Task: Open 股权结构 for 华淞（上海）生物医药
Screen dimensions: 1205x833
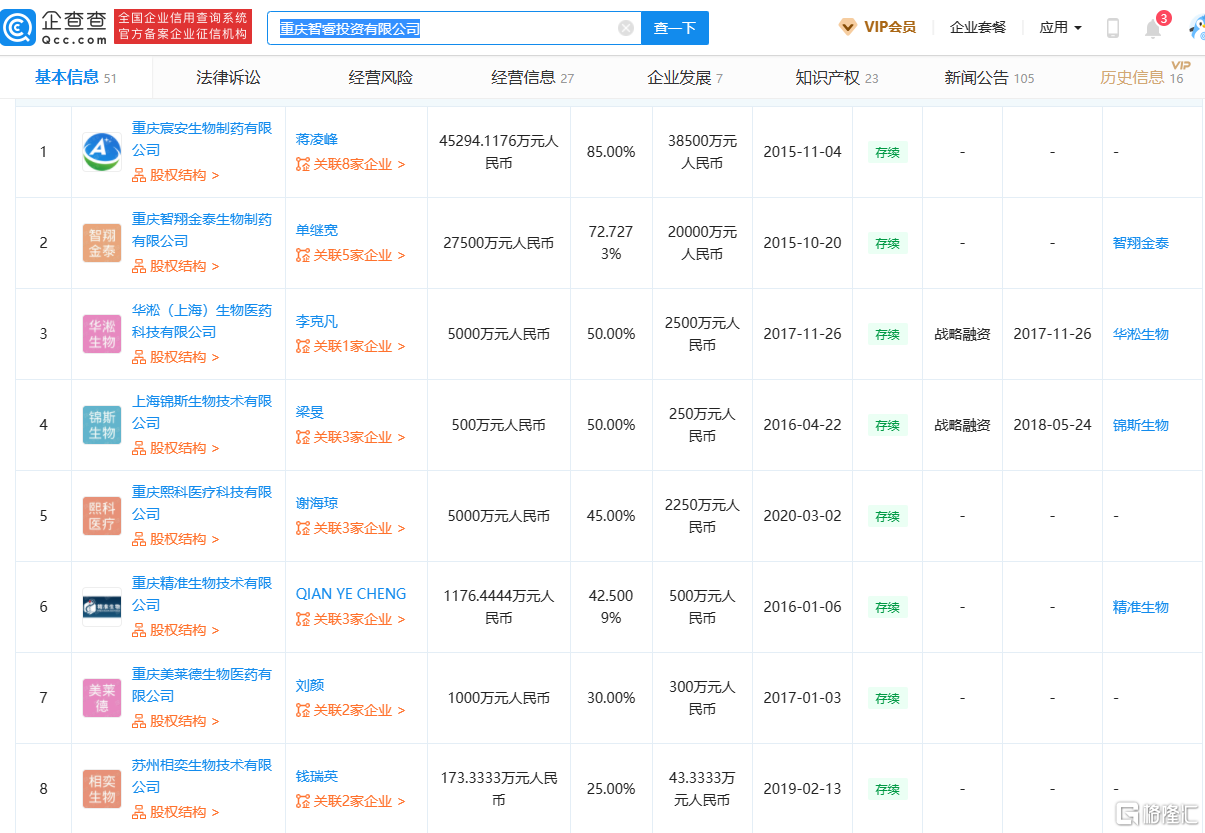Action: click(176, 357)
